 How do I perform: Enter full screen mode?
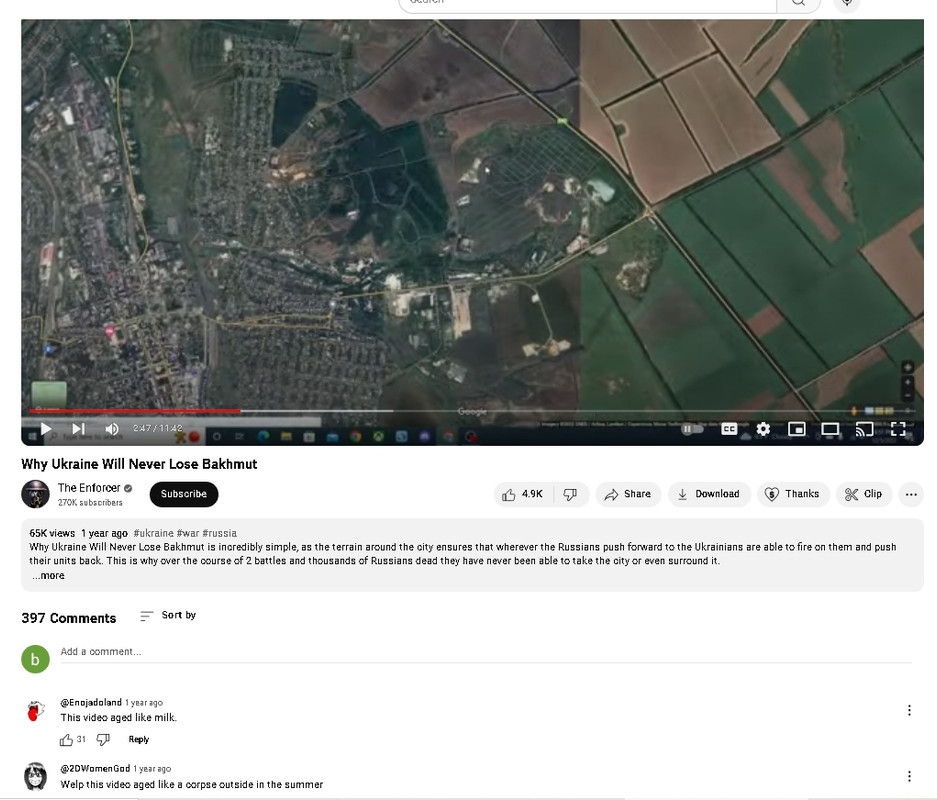pos(898,429)
